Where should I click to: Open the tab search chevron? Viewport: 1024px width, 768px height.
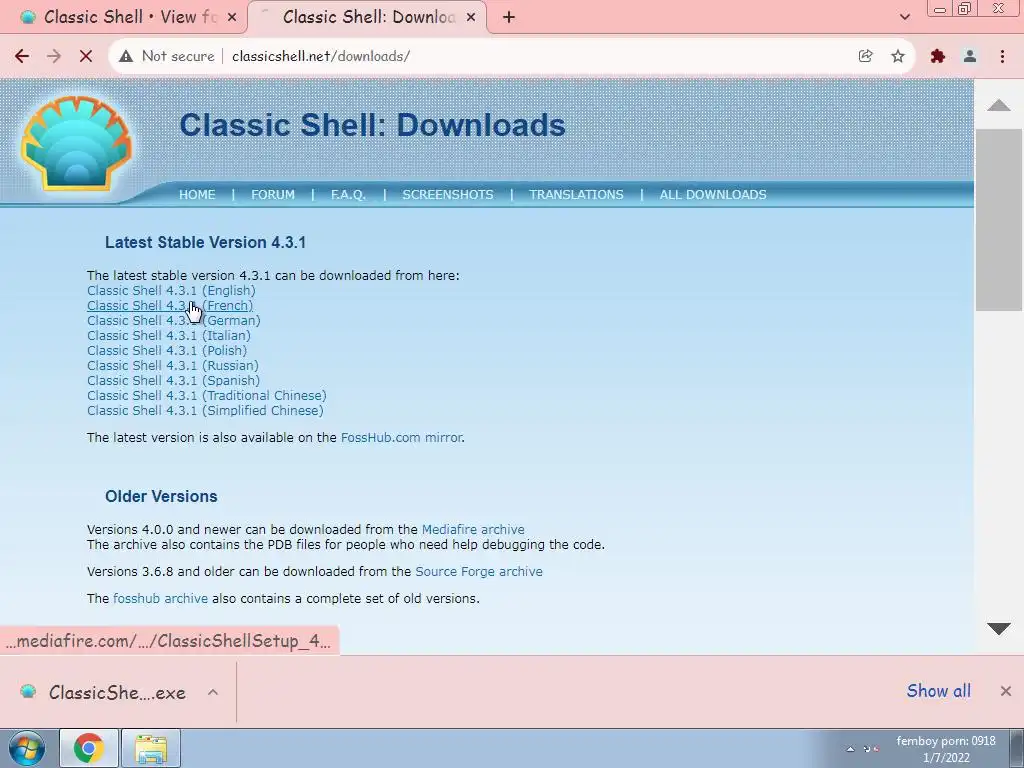point(904,17)
